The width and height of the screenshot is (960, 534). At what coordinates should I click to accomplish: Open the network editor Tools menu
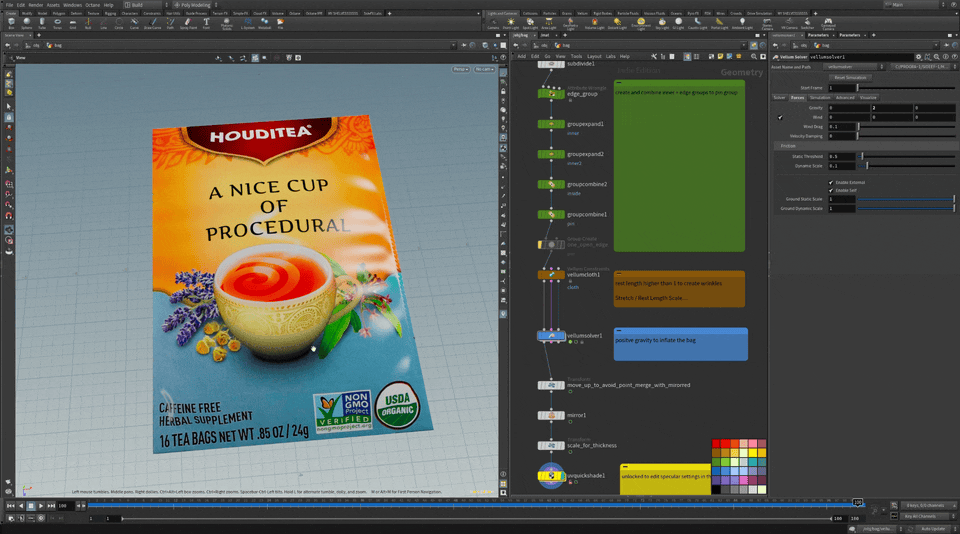[576, 56]
